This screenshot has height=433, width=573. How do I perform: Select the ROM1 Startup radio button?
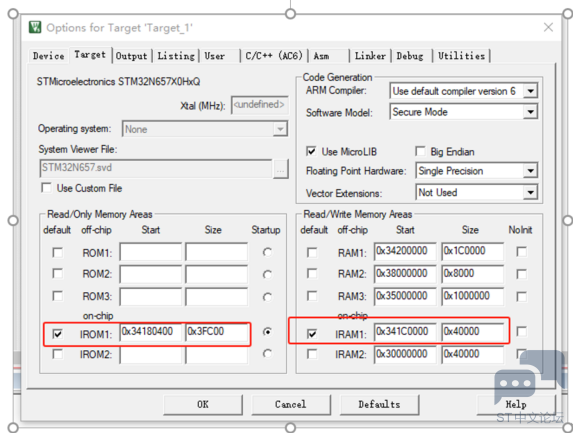point(267,252)
